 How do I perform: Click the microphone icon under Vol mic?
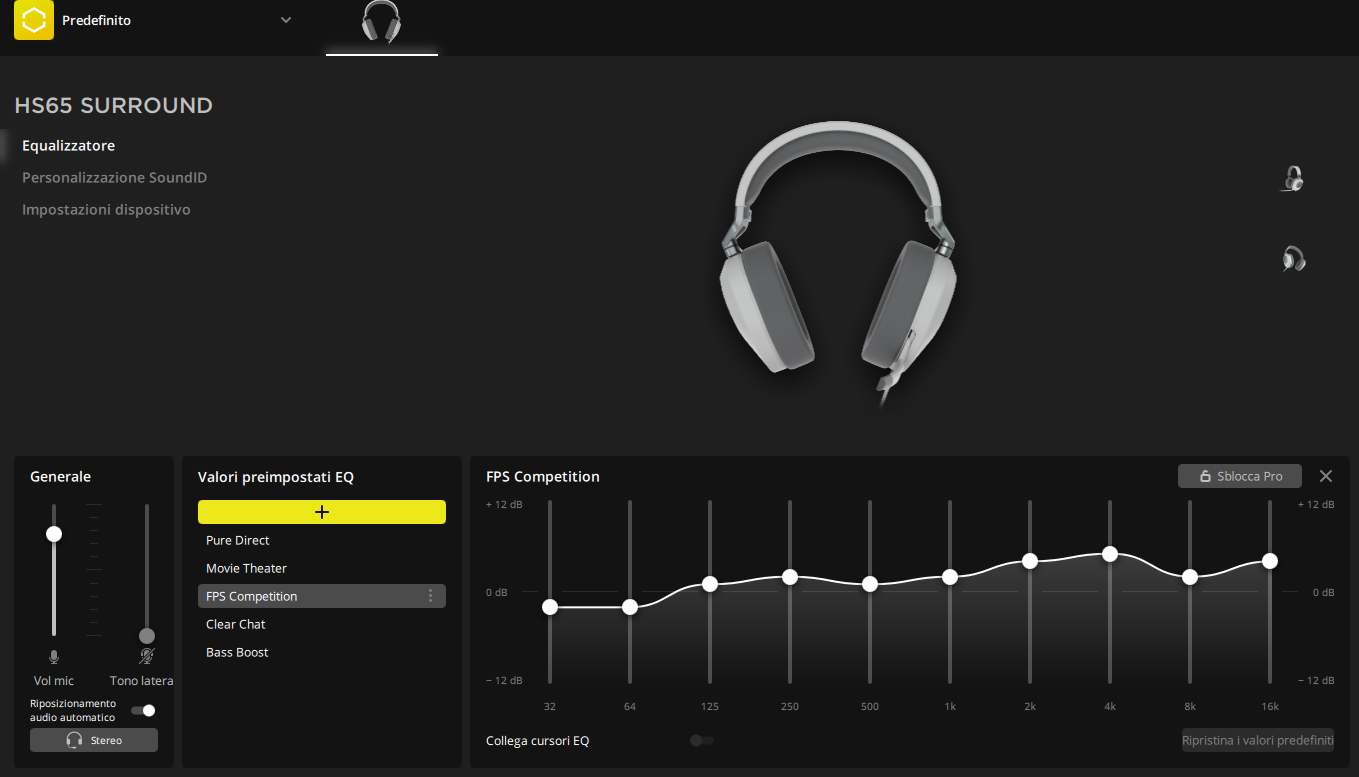point(54,657)
